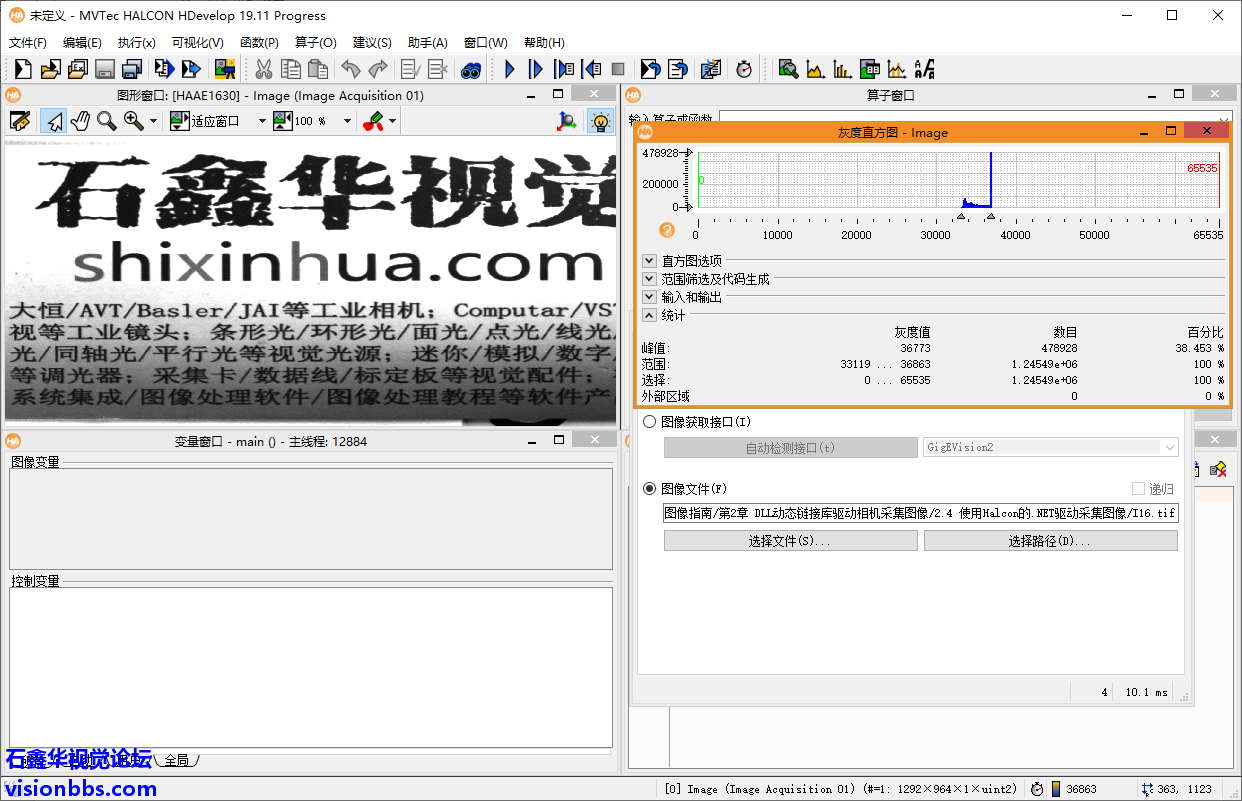
Task: Click the right range marker under histogram
Action: (990, 216)
